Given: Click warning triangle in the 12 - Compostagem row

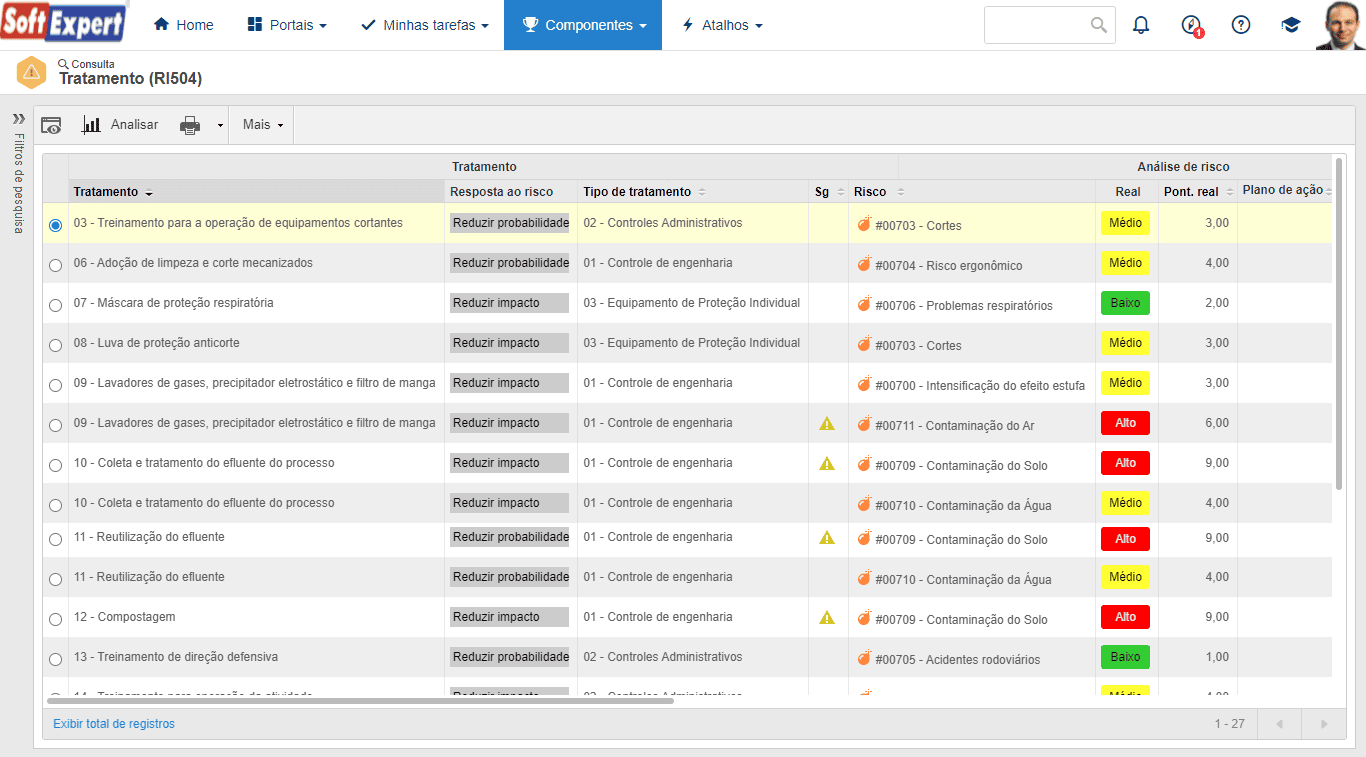Looking at the screenshot, I should point(827,618).
